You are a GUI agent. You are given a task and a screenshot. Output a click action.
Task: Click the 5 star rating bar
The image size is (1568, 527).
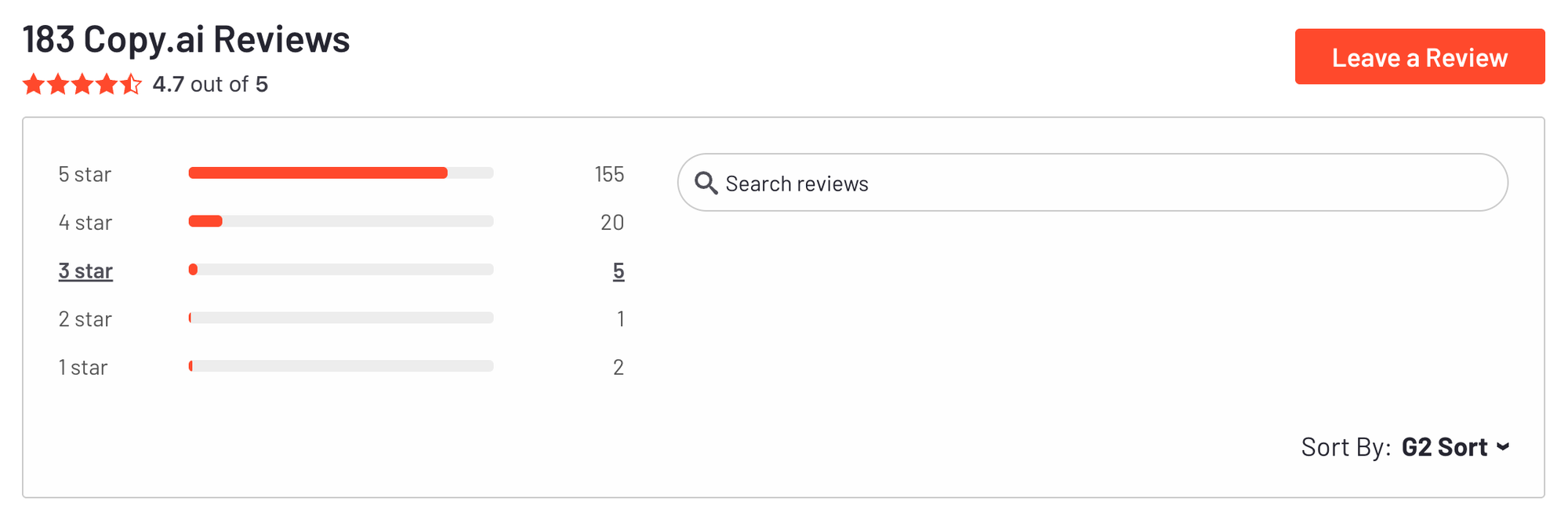click(x=341, y=173)
